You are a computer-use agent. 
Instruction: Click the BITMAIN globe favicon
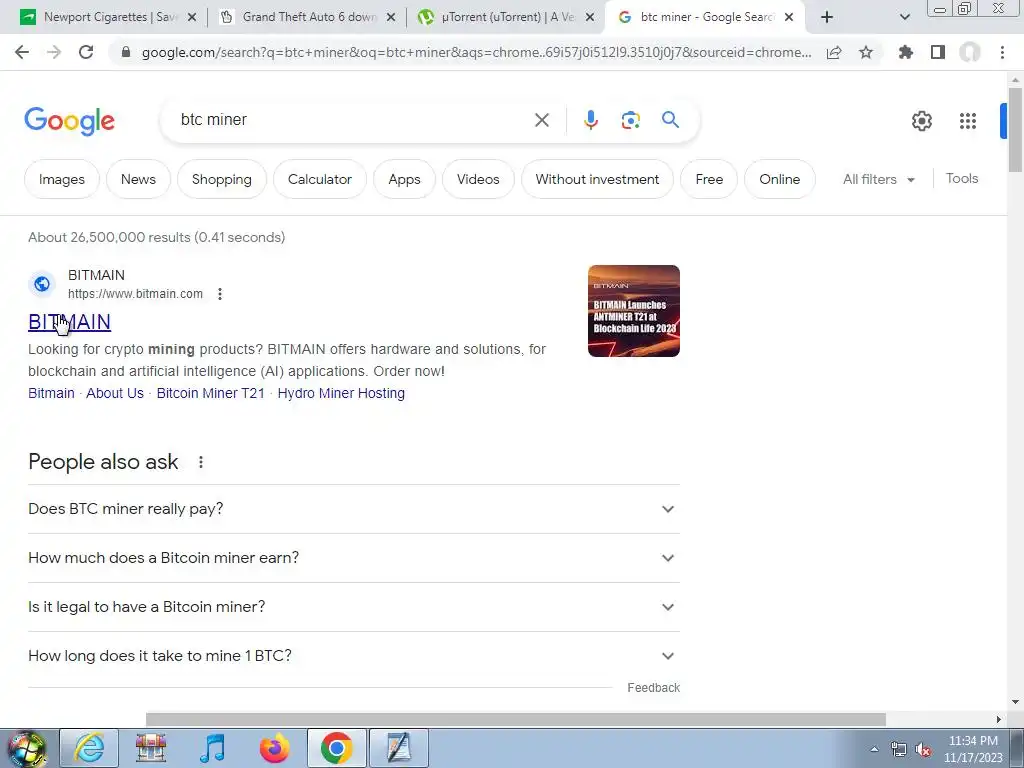(42, 284)
